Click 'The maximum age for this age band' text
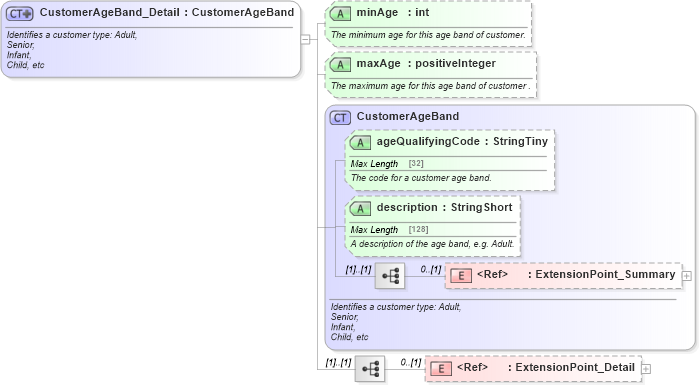The height and width of the screenshot is (386, 699). (x=430, y=86)
